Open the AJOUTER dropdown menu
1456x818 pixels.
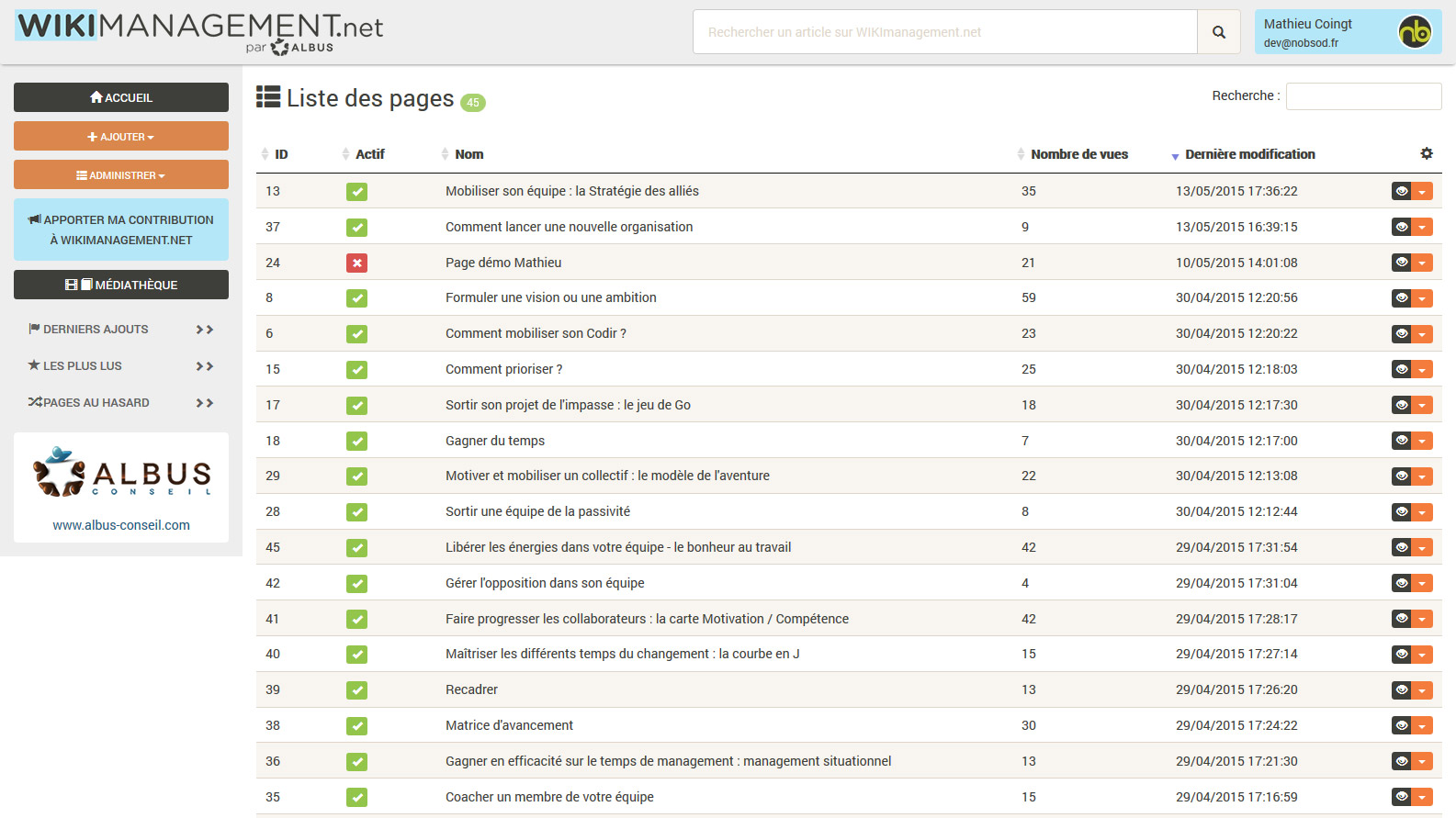tap(121, 136)
